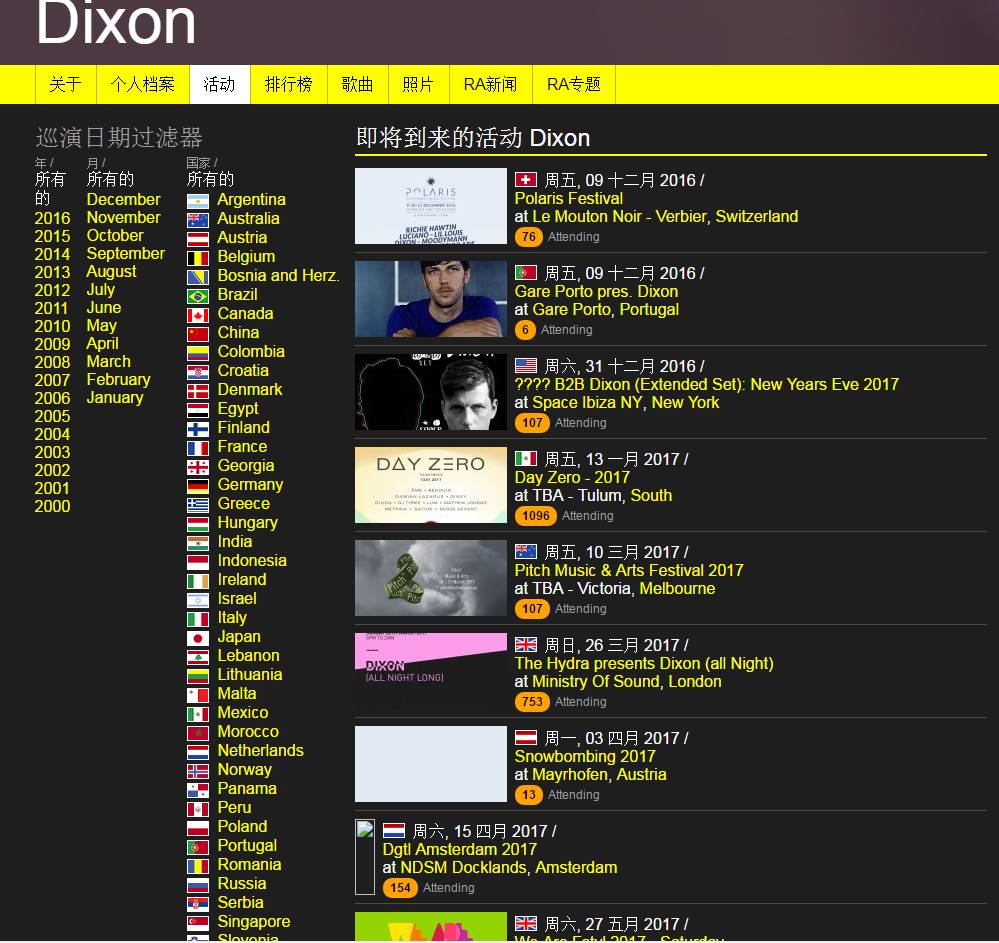999x943 pixels.
Task: Select France in the country filter
Action: coord(242,447)
